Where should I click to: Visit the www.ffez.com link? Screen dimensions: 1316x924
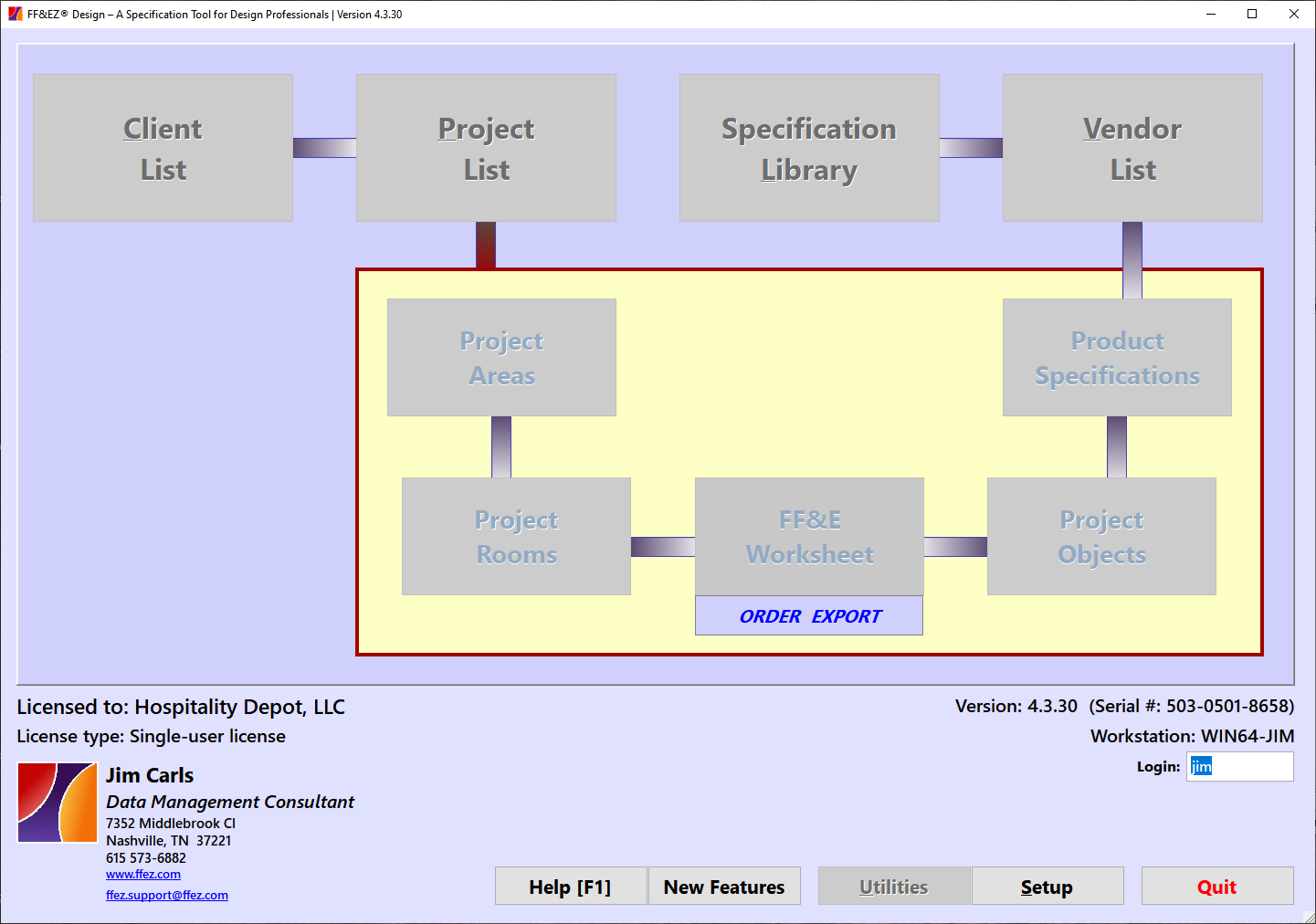click(143, 875)
